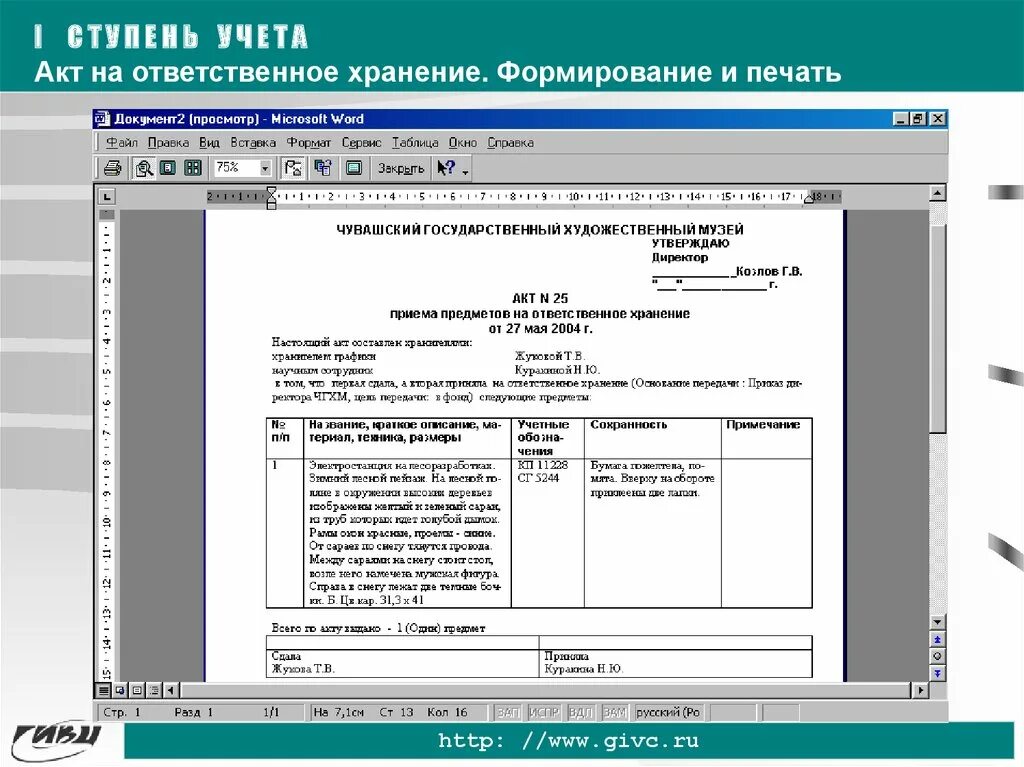Click the Print icon in preview toolbar
This screenshot has height=767, width=1024.
112,169
